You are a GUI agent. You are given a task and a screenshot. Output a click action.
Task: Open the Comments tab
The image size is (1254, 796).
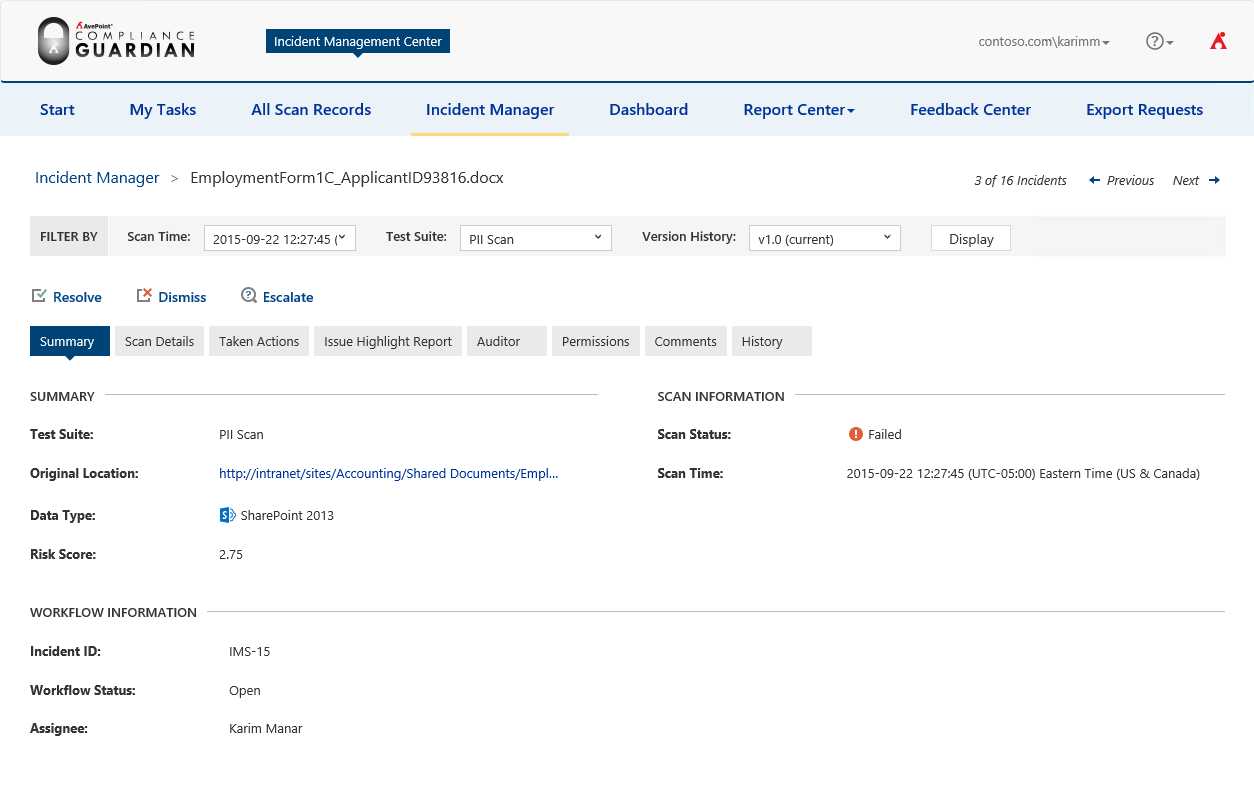point(686,341)
